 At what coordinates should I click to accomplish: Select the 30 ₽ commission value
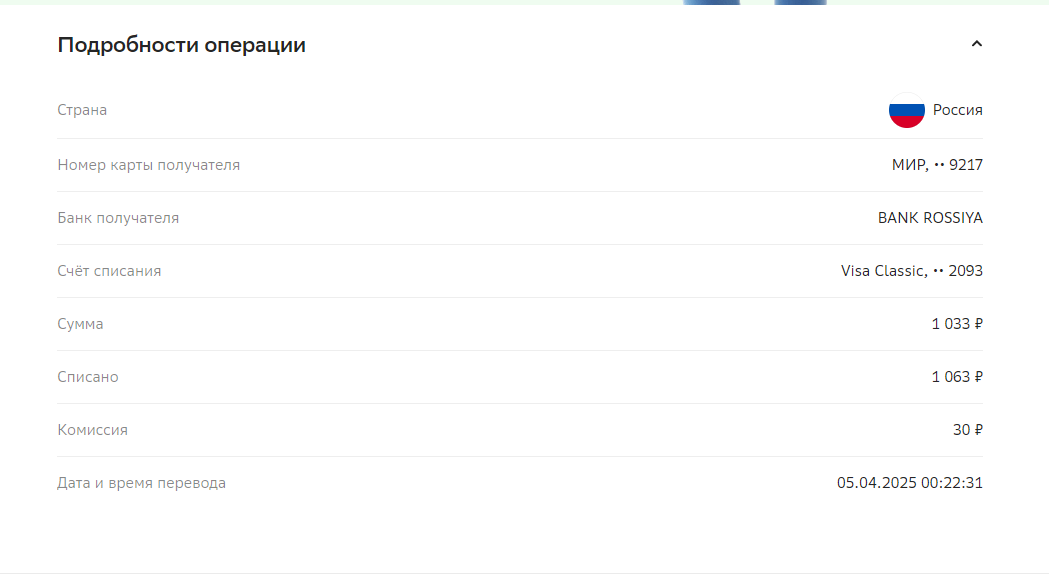coord(967,429)
